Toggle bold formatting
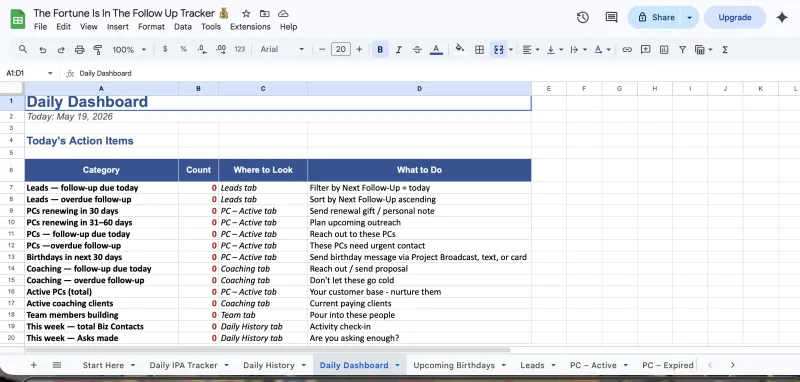 [380, 49]
